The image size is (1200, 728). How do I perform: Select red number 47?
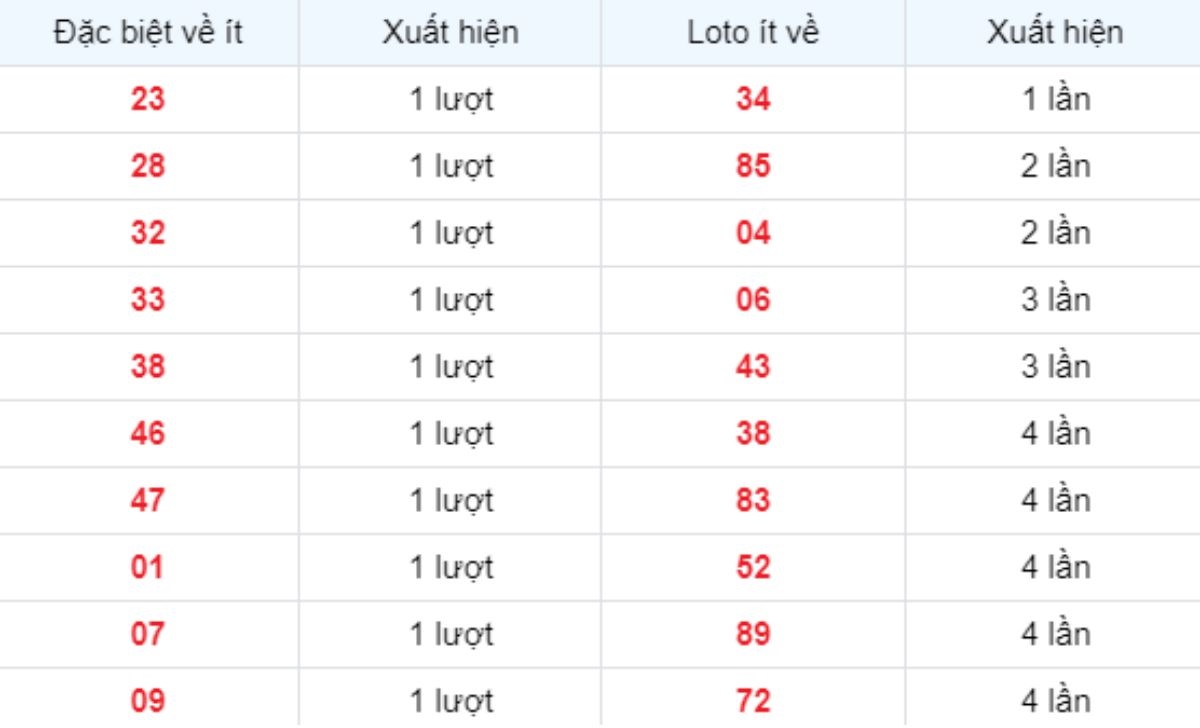coord(148,500)
